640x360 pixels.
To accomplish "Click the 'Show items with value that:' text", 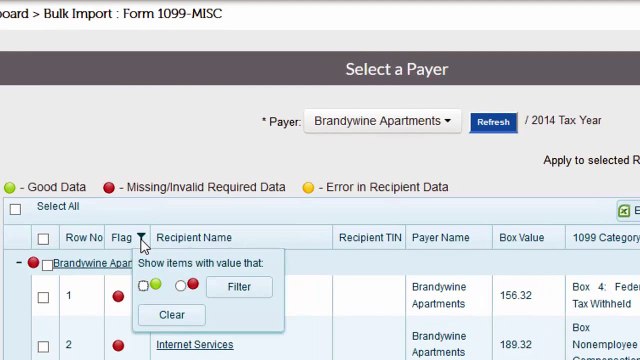I will 200,263.
